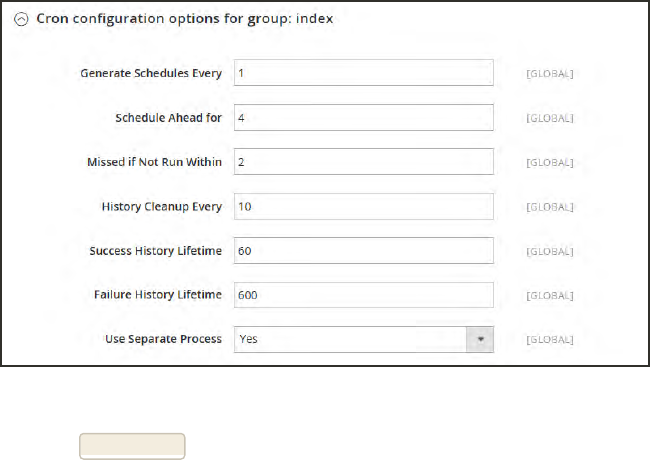The width and height of the screenshot is (651, 460).
Task: Open the Use Separate Process dropdown
Action: [x=350, y=339]
